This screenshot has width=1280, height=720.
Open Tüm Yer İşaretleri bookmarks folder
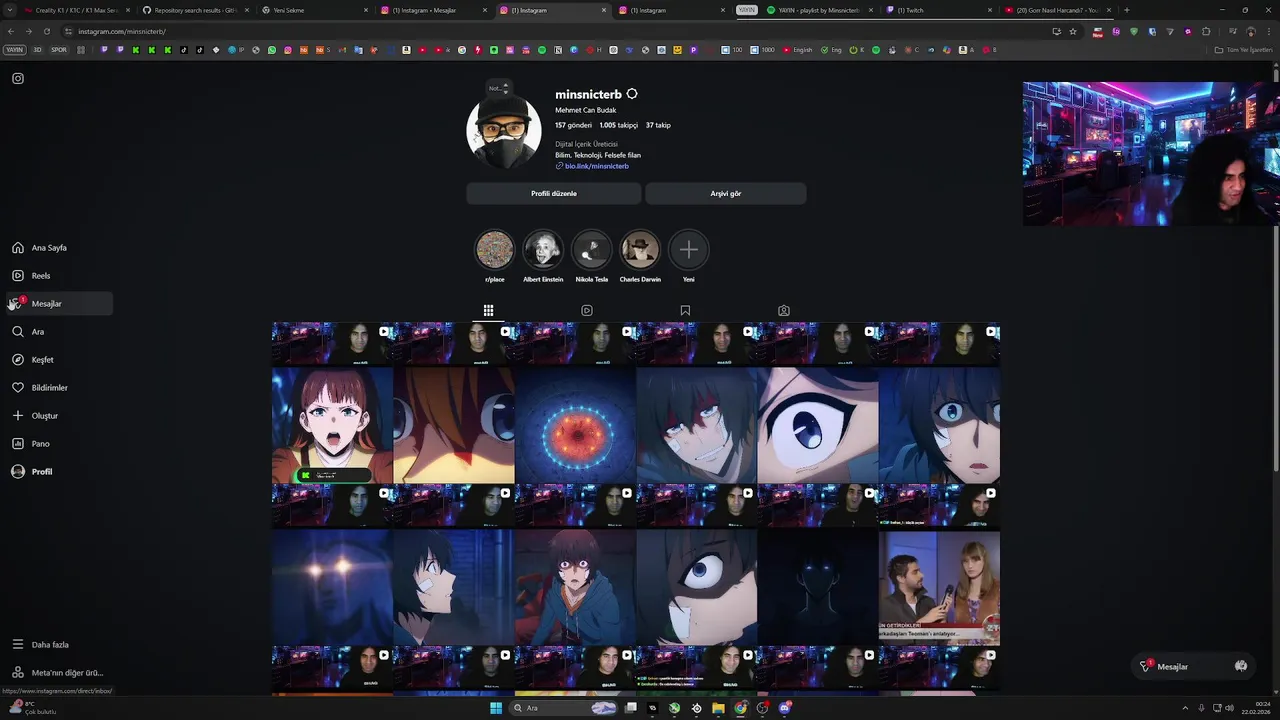pos(1243,49)
